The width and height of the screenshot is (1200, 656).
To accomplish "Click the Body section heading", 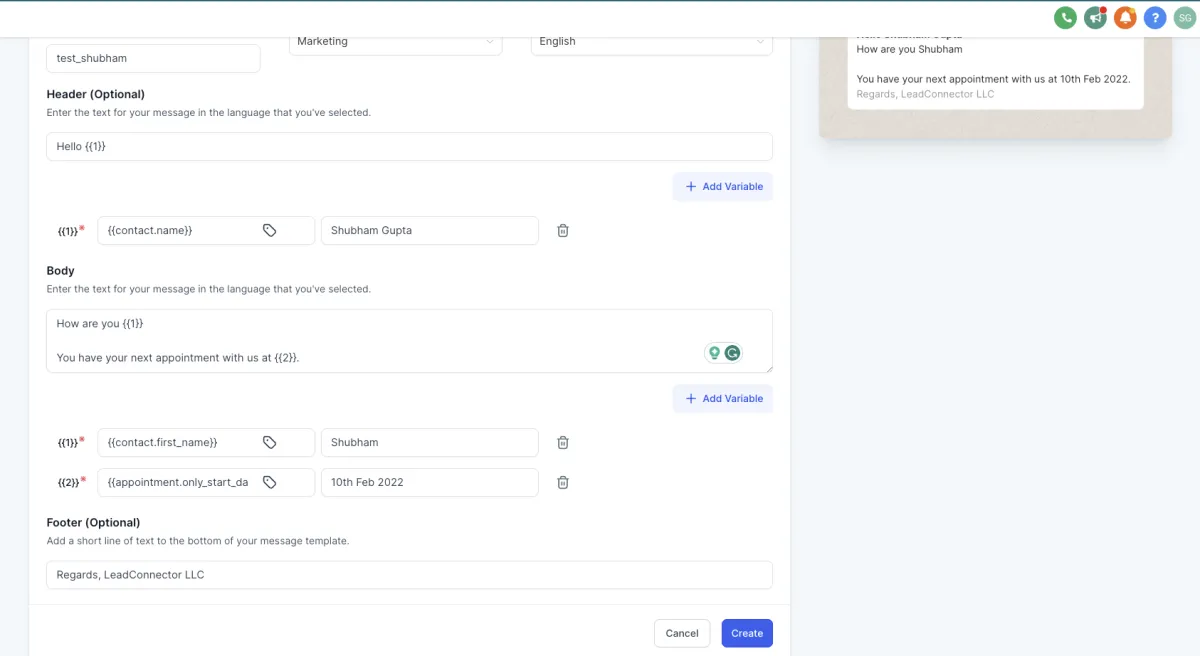I will (x=61, y=271).
